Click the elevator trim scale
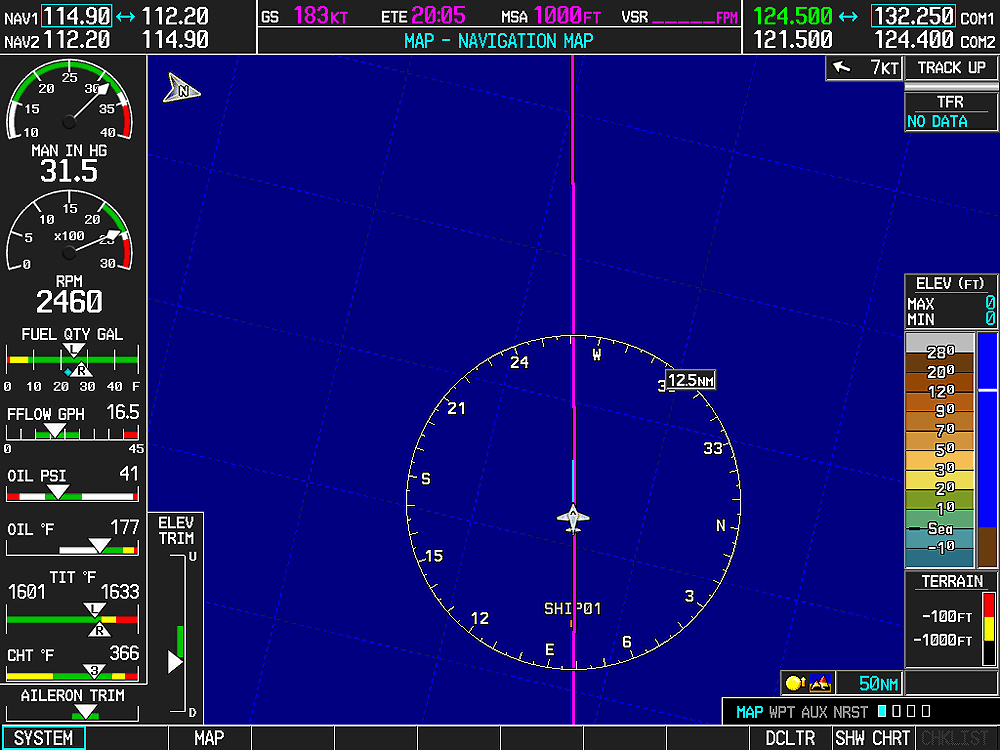The width and height of the screenshot is (1000, 750). [x=179, y=635]
